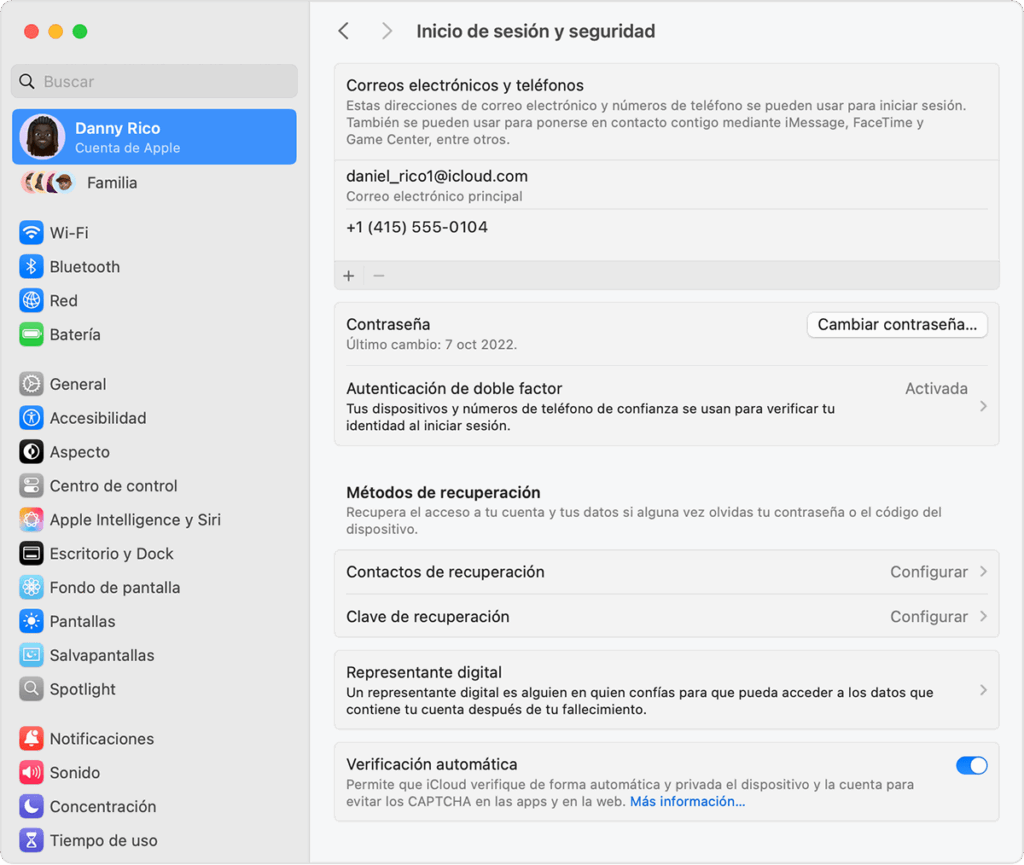Image resolution: width=1024 pixels, height=865 pixels.
Task: Open Aspecto icon in sidebar
Action: (31, 452)
